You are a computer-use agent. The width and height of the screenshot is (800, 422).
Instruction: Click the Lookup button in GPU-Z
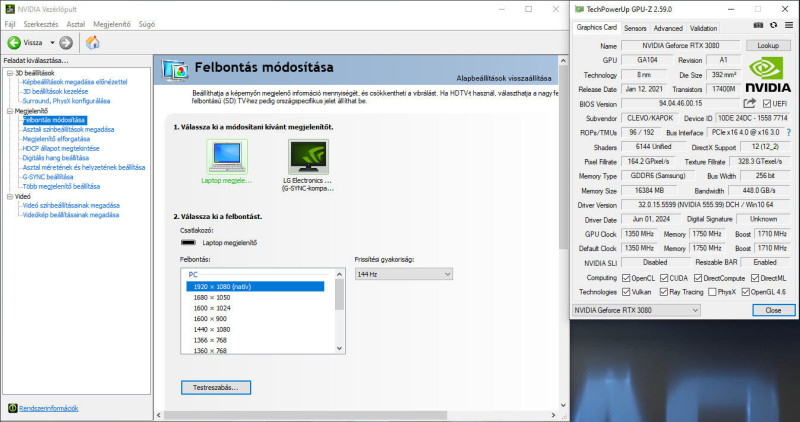point(768,45)
